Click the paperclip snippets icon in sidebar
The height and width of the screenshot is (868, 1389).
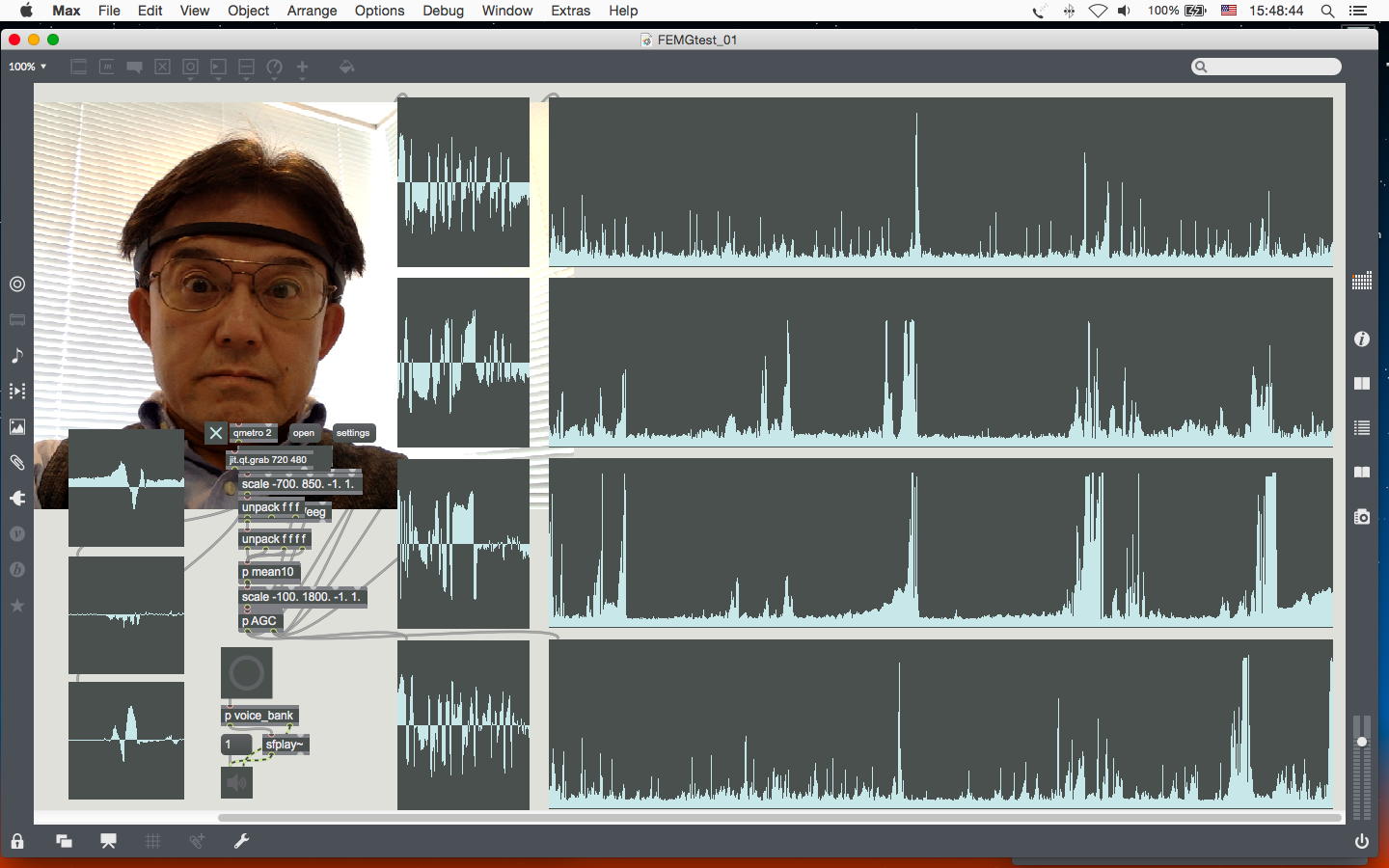(x=17, y=463)
